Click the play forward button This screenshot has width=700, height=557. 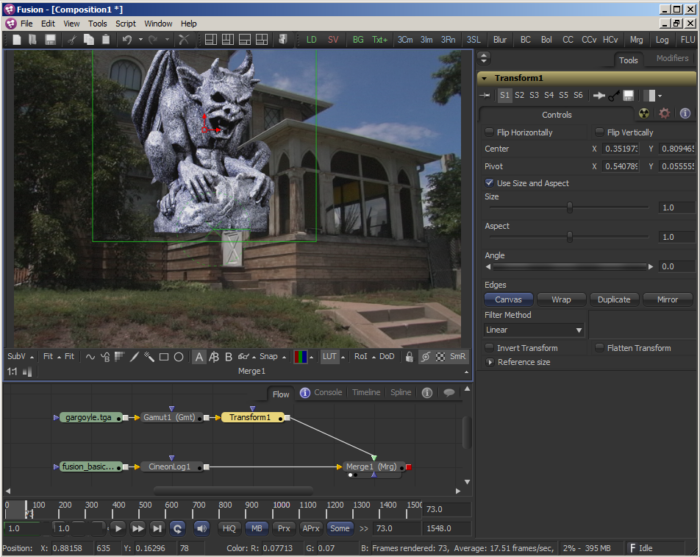tap(118, 528)
